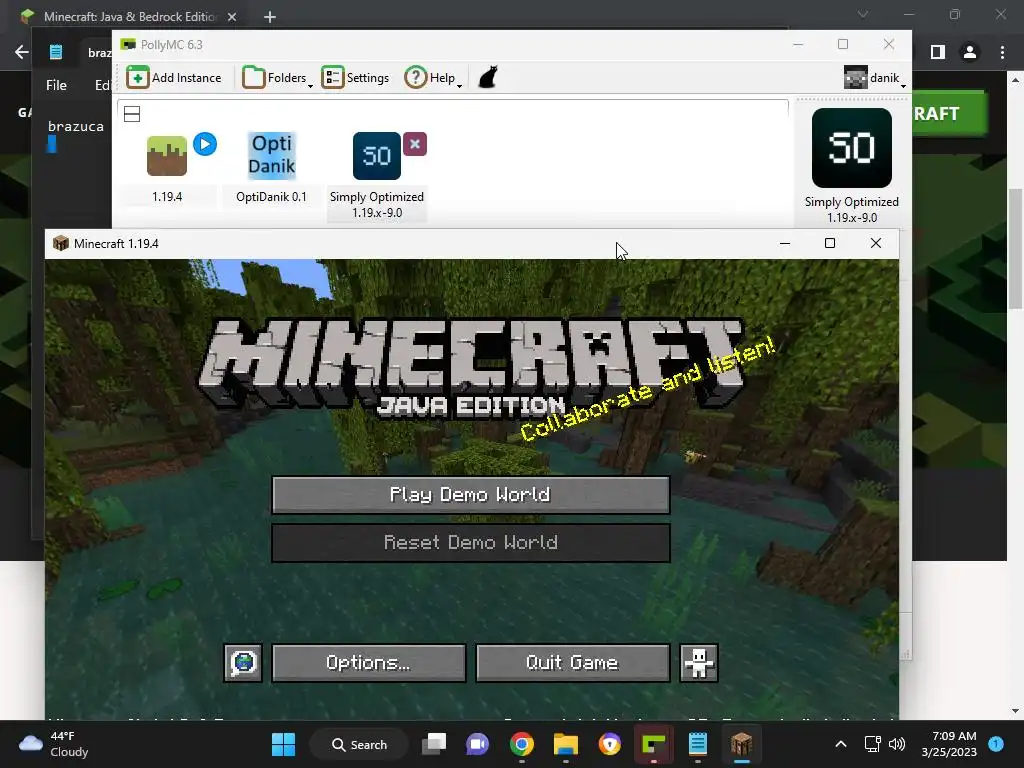Select the Minecraft: Java & Bedrock Edition tab
The height and width of the screenshot is (768, 1024).
(x=129, y=17)
